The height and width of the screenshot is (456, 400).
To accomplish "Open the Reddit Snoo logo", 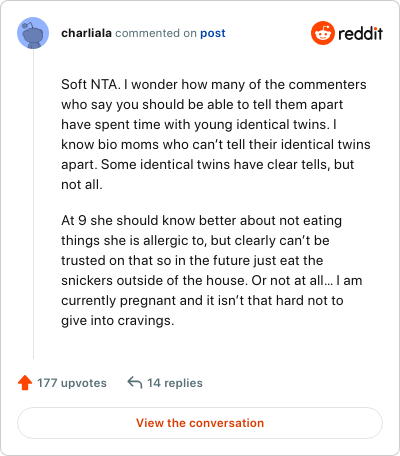I will tap(323, 33).
